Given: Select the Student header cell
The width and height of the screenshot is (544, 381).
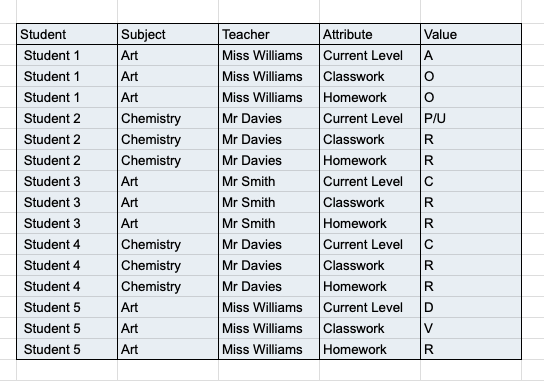Looking at the screenshot, I should [67, 34].
